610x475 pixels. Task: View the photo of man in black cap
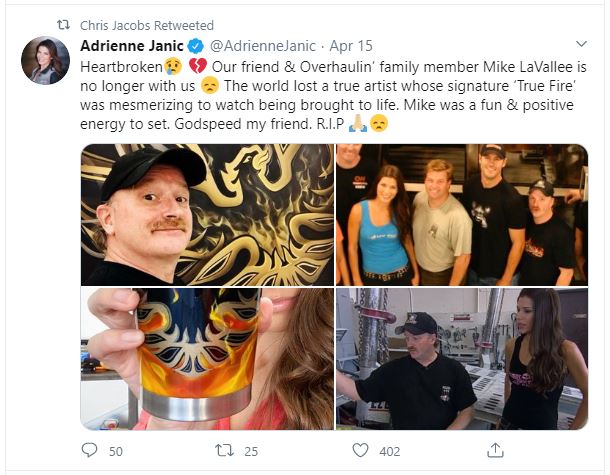pyautogui.click(x=207, y=215)
